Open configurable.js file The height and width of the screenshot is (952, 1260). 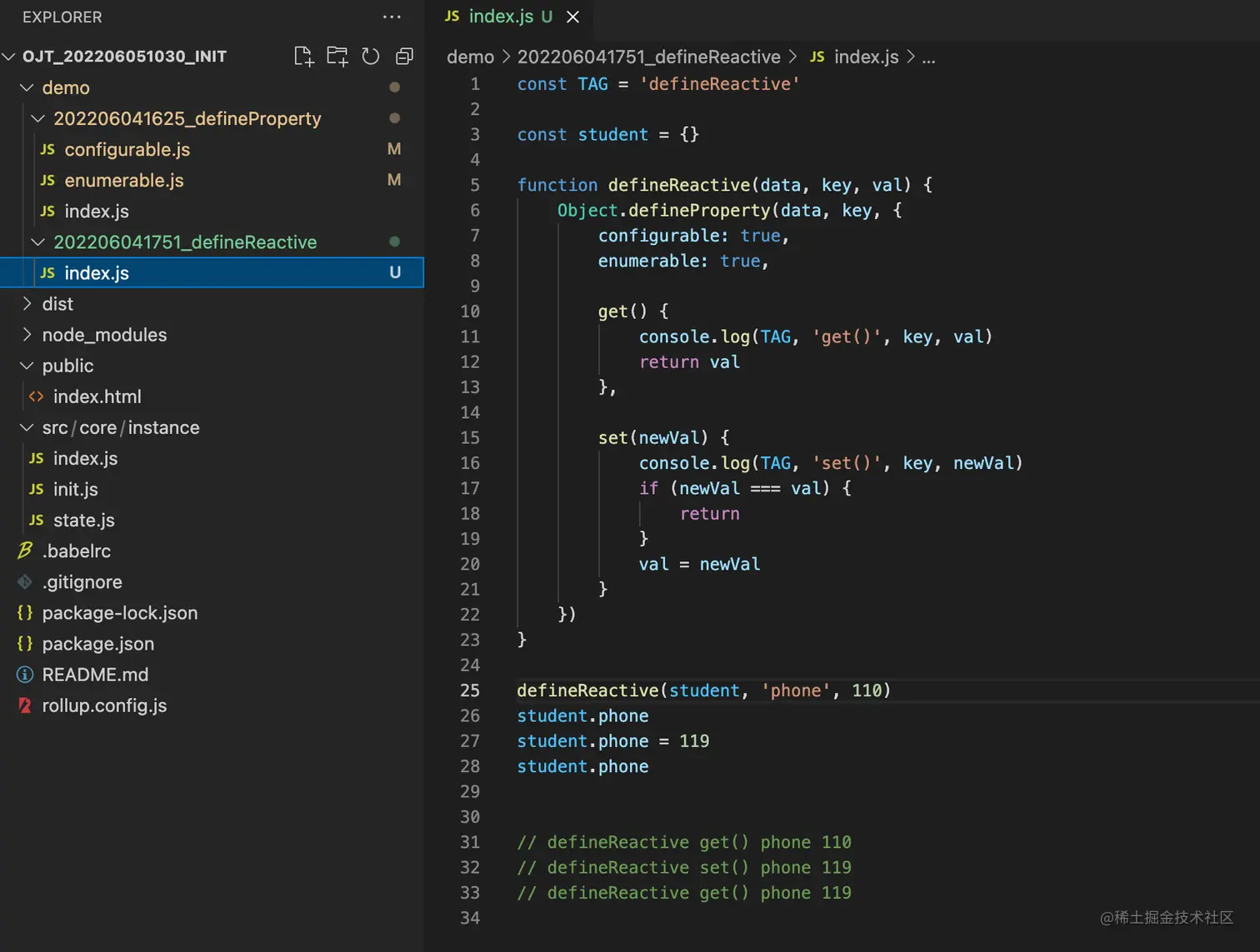pyautogui.click(x=127, y=149)
